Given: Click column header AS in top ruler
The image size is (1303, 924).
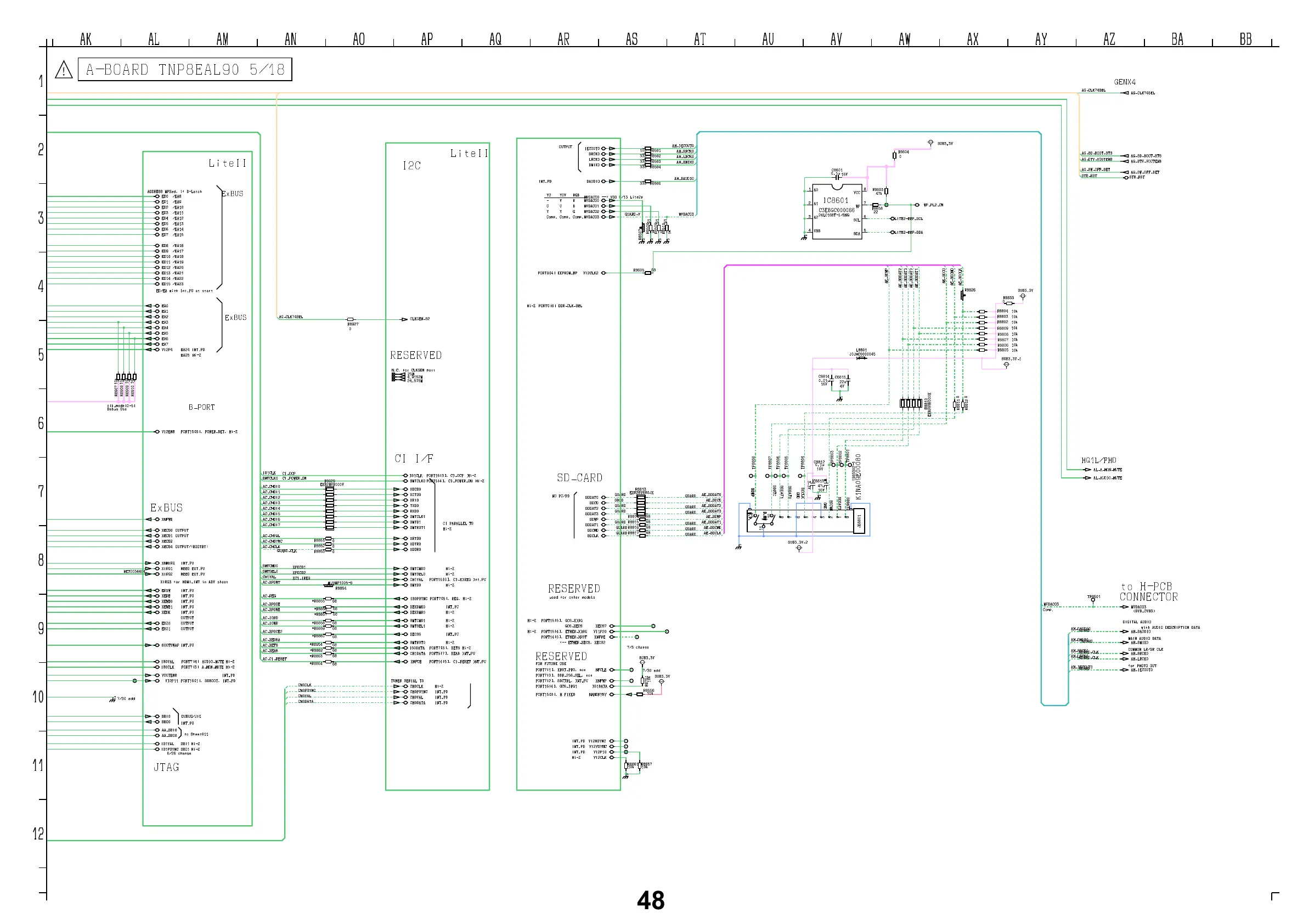Looking at the screenshot, I should [631, 40].
